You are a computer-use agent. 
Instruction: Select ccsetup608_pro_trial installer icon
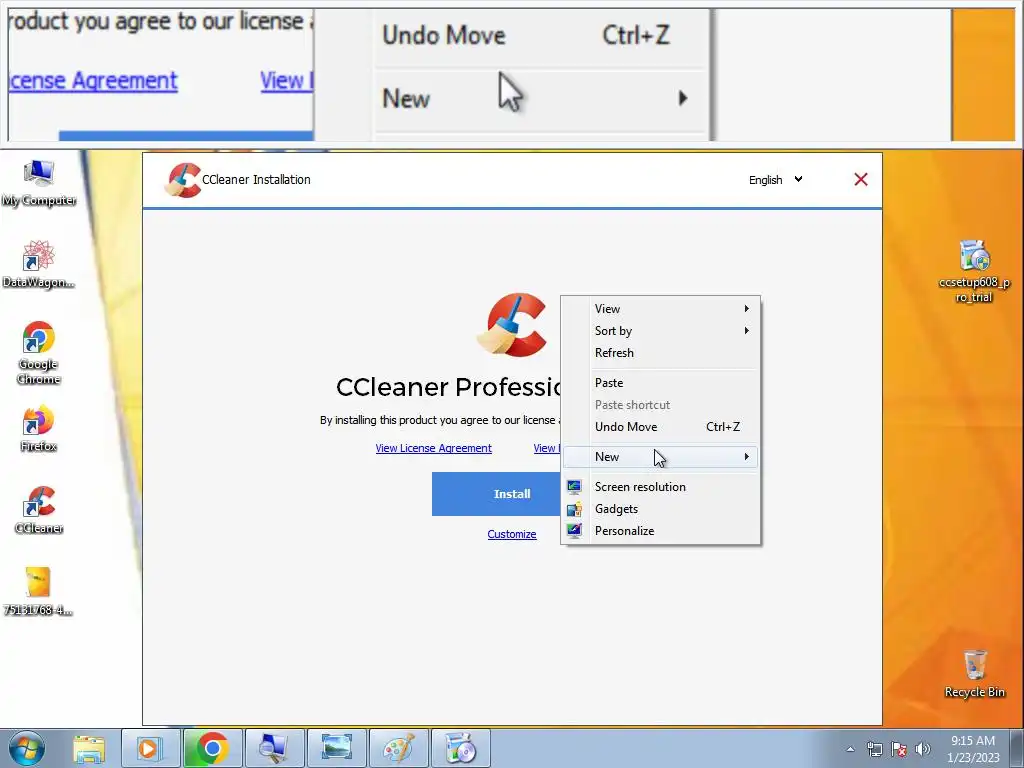pos(974,272)
